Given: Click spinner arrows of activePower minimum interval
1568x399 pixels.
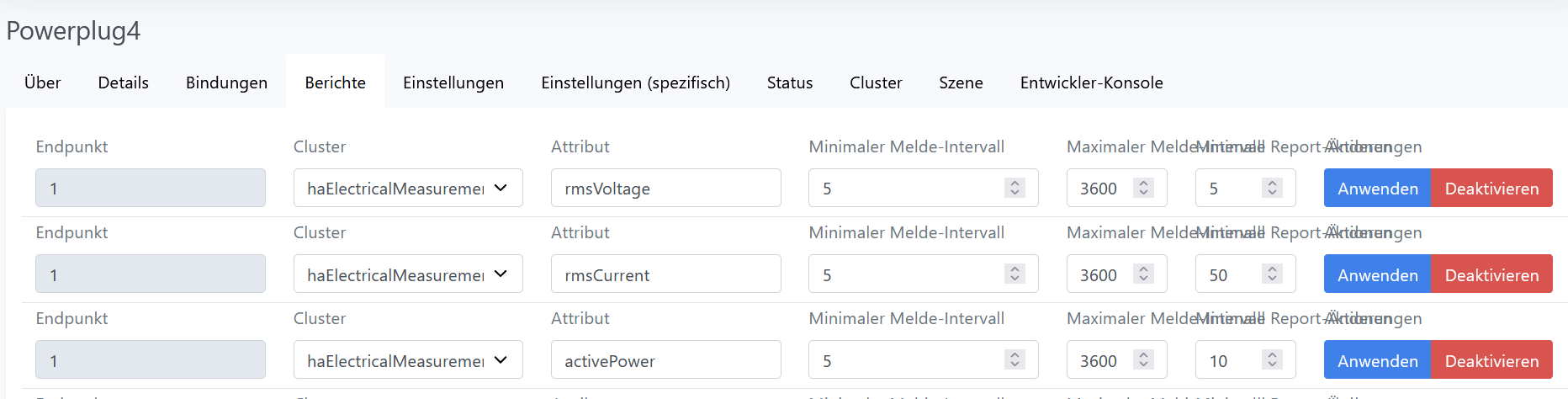Looking at the screenshot, I should tap(1014, 360).
